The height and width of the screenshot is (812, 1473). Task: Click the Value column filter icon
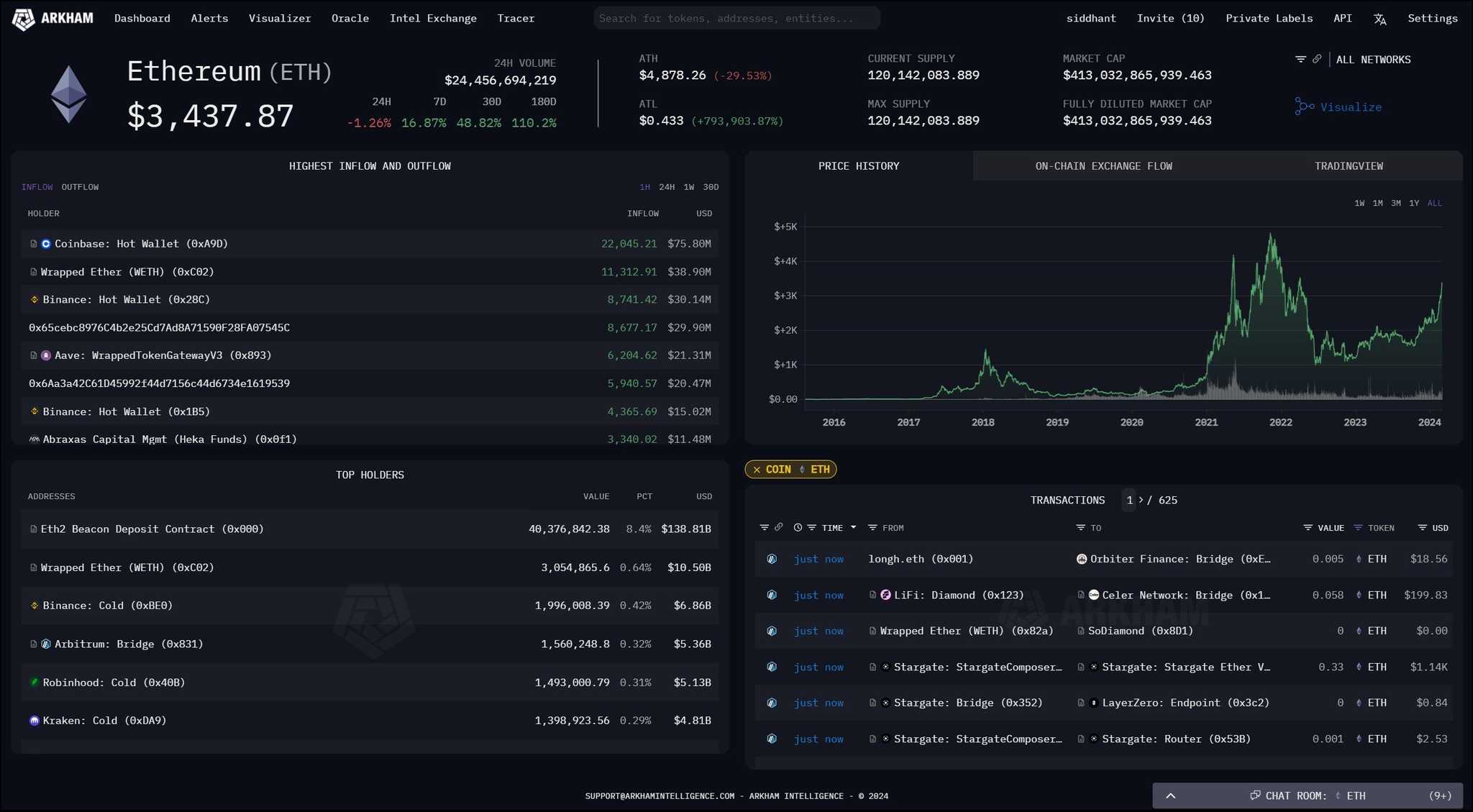(1308, 528)
